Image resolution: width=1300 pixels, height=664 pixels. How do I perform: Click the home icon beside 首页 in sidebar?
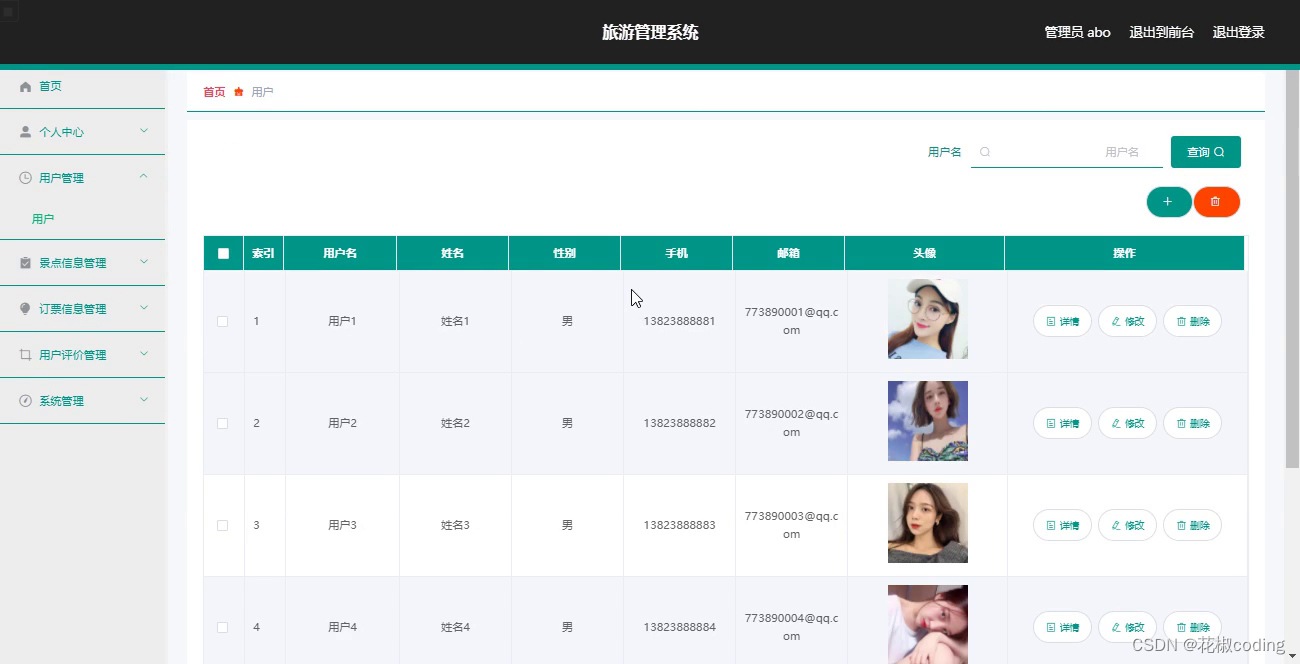26,87
